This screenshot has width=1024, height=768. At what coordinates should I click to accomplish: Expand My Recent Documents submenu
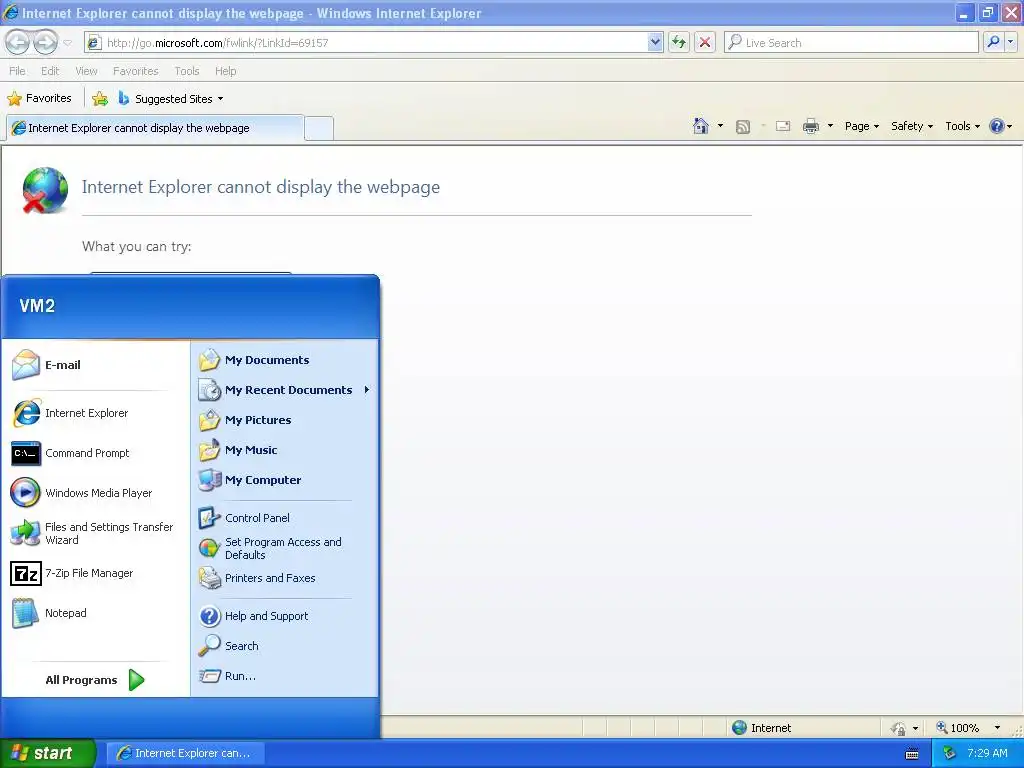[x=285, y=390]
